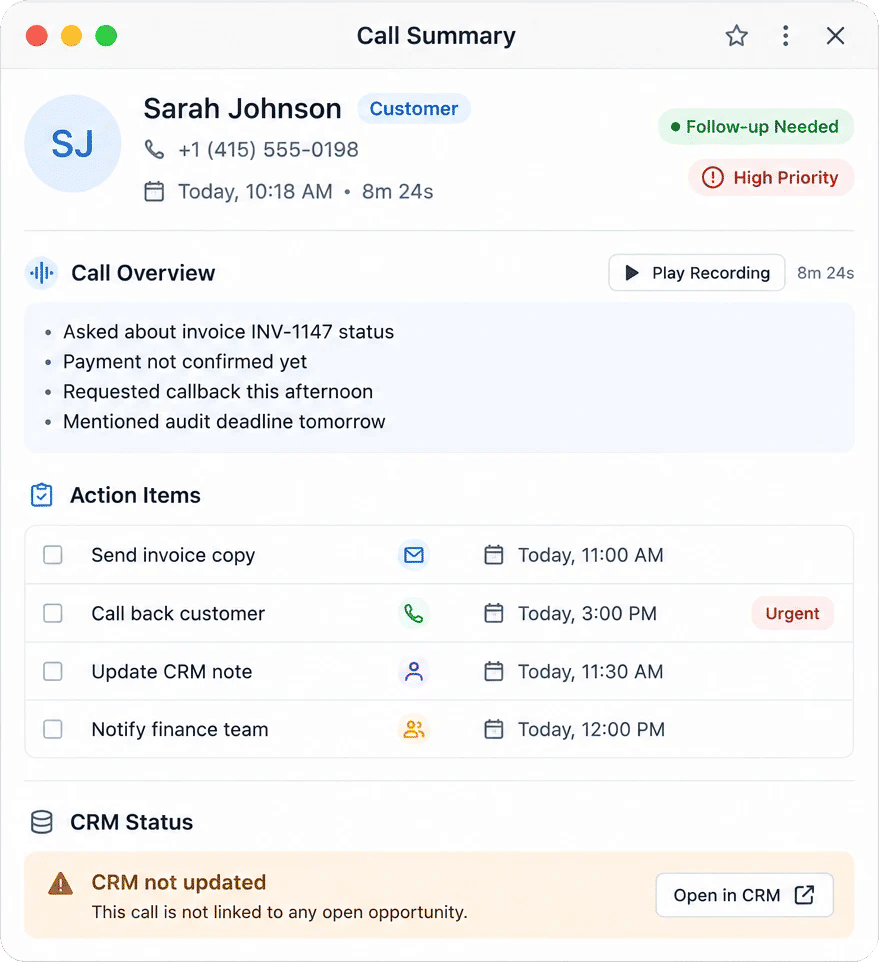Click the green macOS fullscreen button

(106, 36)
